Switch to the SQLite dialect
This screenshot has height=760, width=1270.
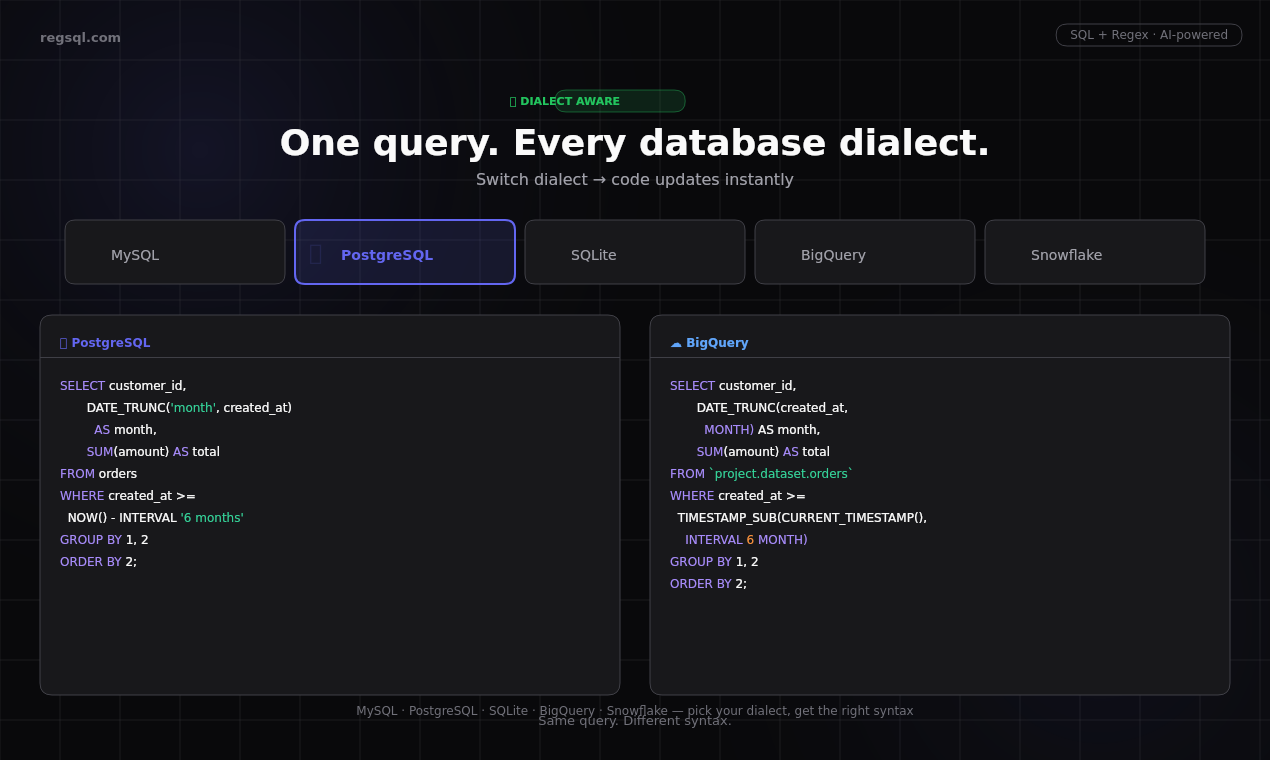(634, 252)
